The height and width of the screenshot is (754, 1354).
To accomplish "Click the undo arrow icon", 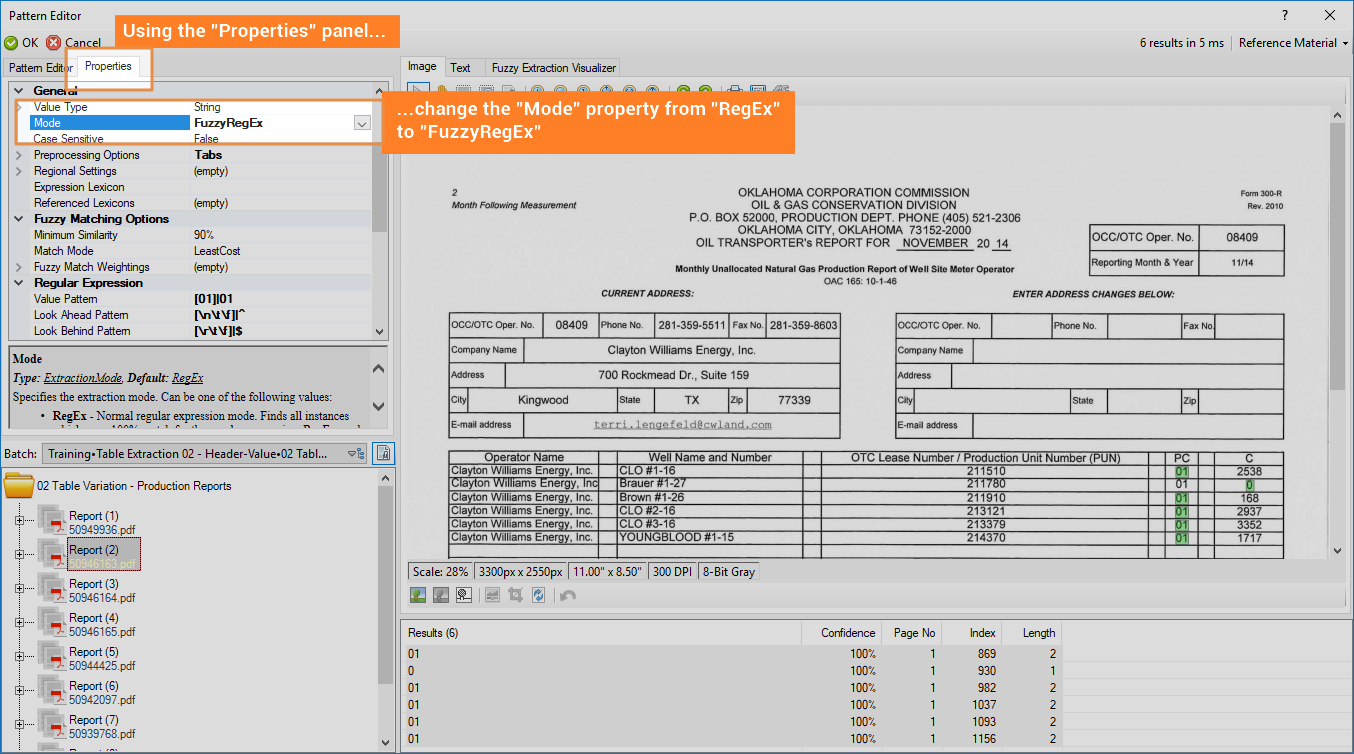I will pos(568,595).
